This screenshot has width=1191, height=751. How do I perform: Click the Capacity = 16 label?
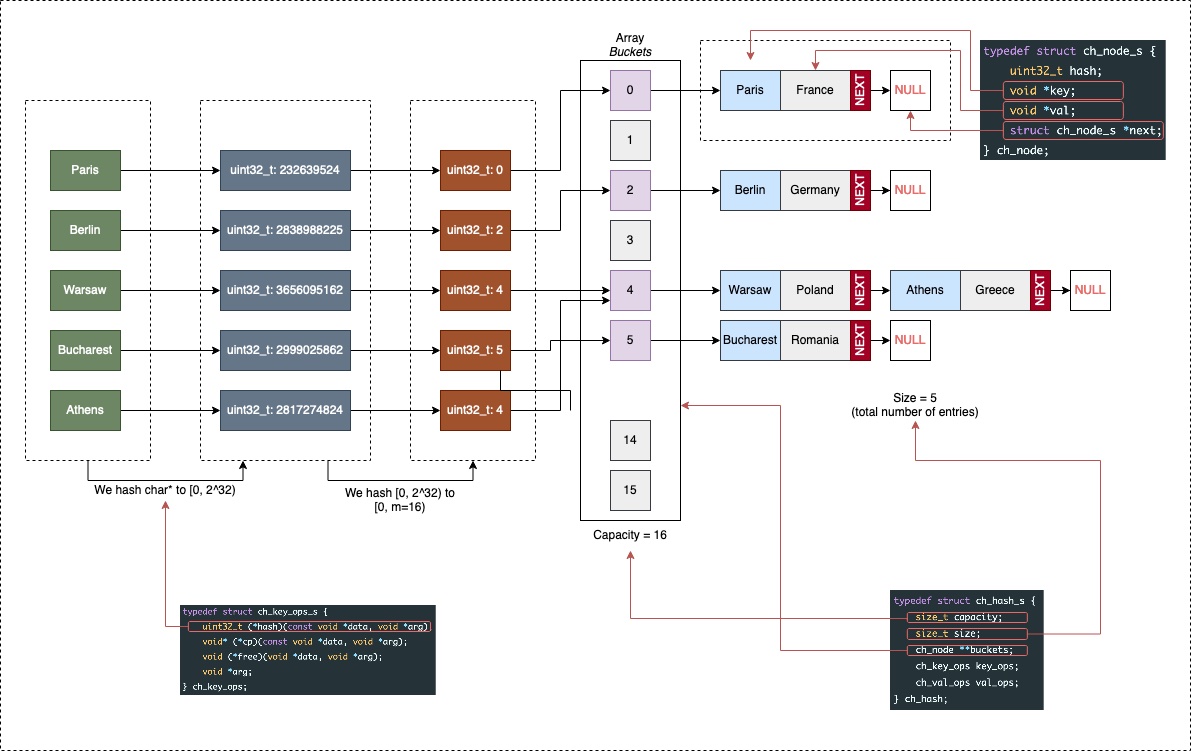[x=630, y=536]
